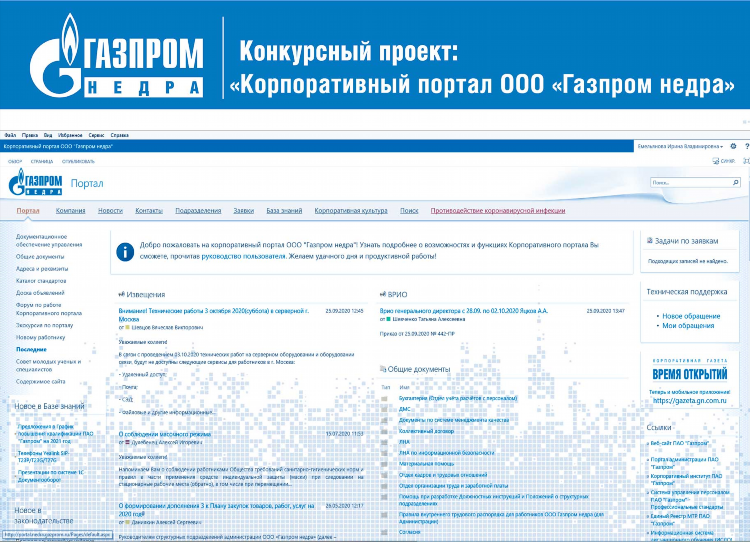Viewport: 750px width, 542px height.
Task: Open the ЛНА по информационной безопасности folder link
Action: pos(447,453)
